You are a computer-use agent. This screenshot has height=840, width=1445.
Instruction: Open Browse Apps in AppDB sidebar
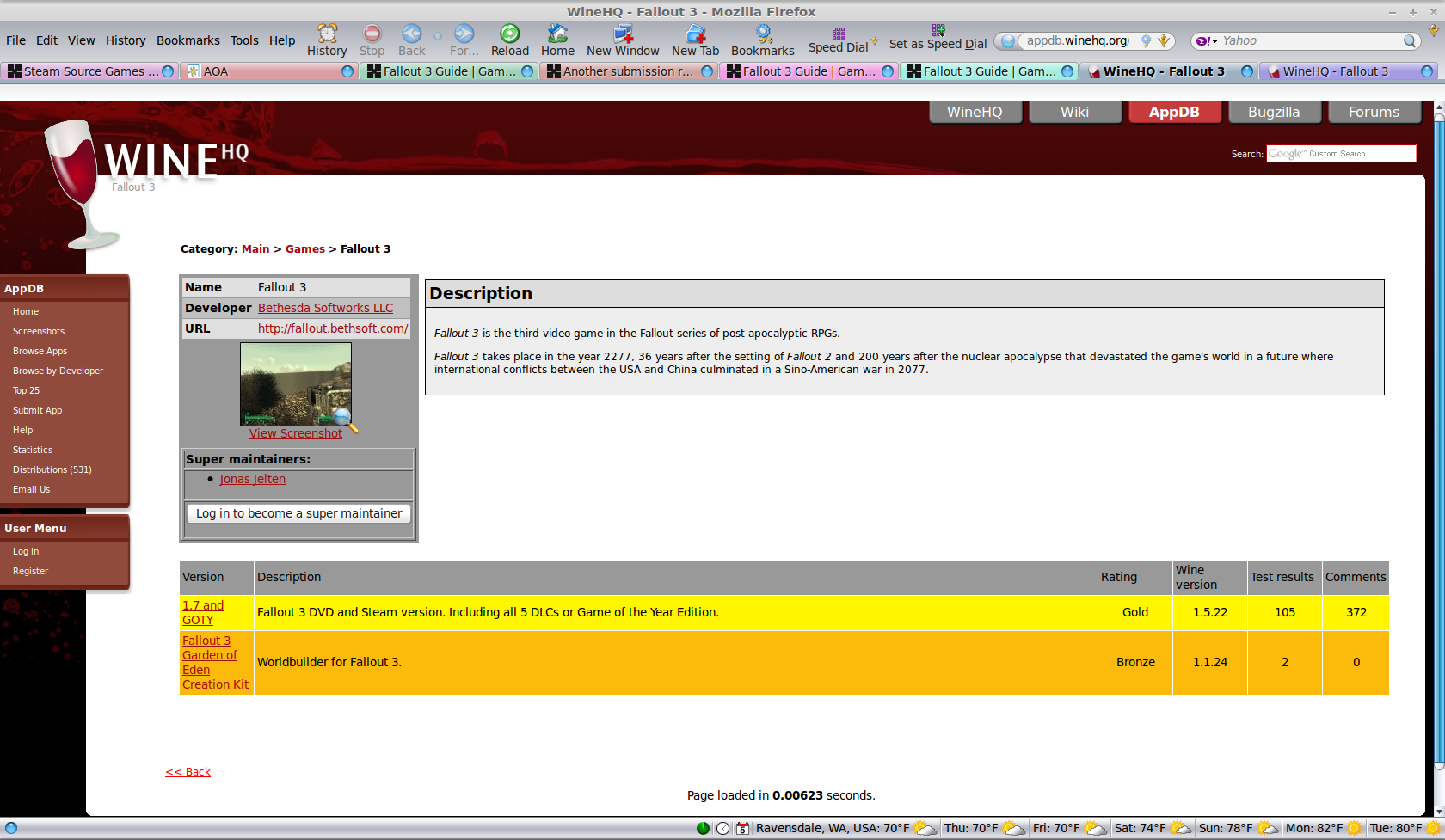[40, 351]
